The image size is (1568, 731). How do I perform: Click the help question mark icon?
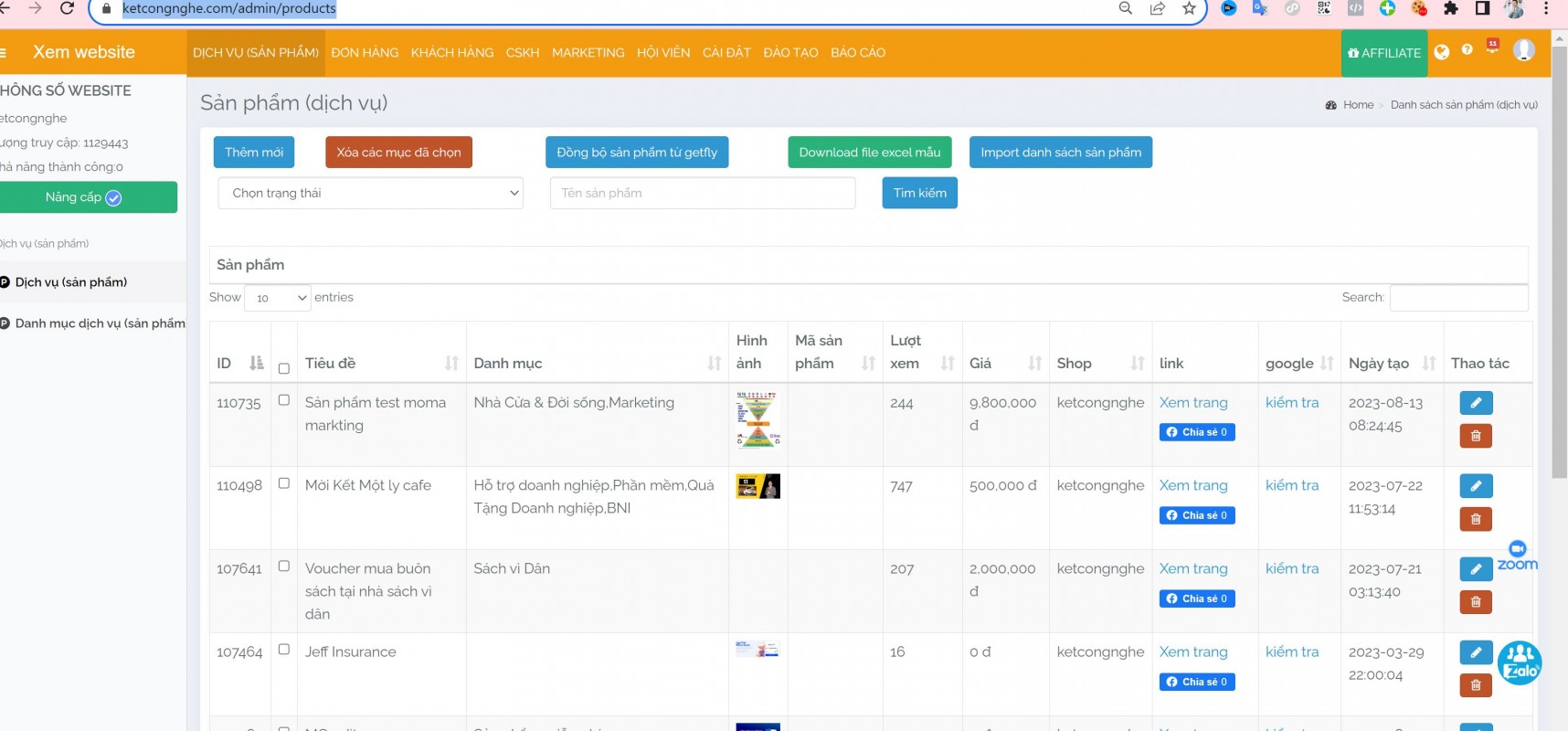coord(1467,50)
